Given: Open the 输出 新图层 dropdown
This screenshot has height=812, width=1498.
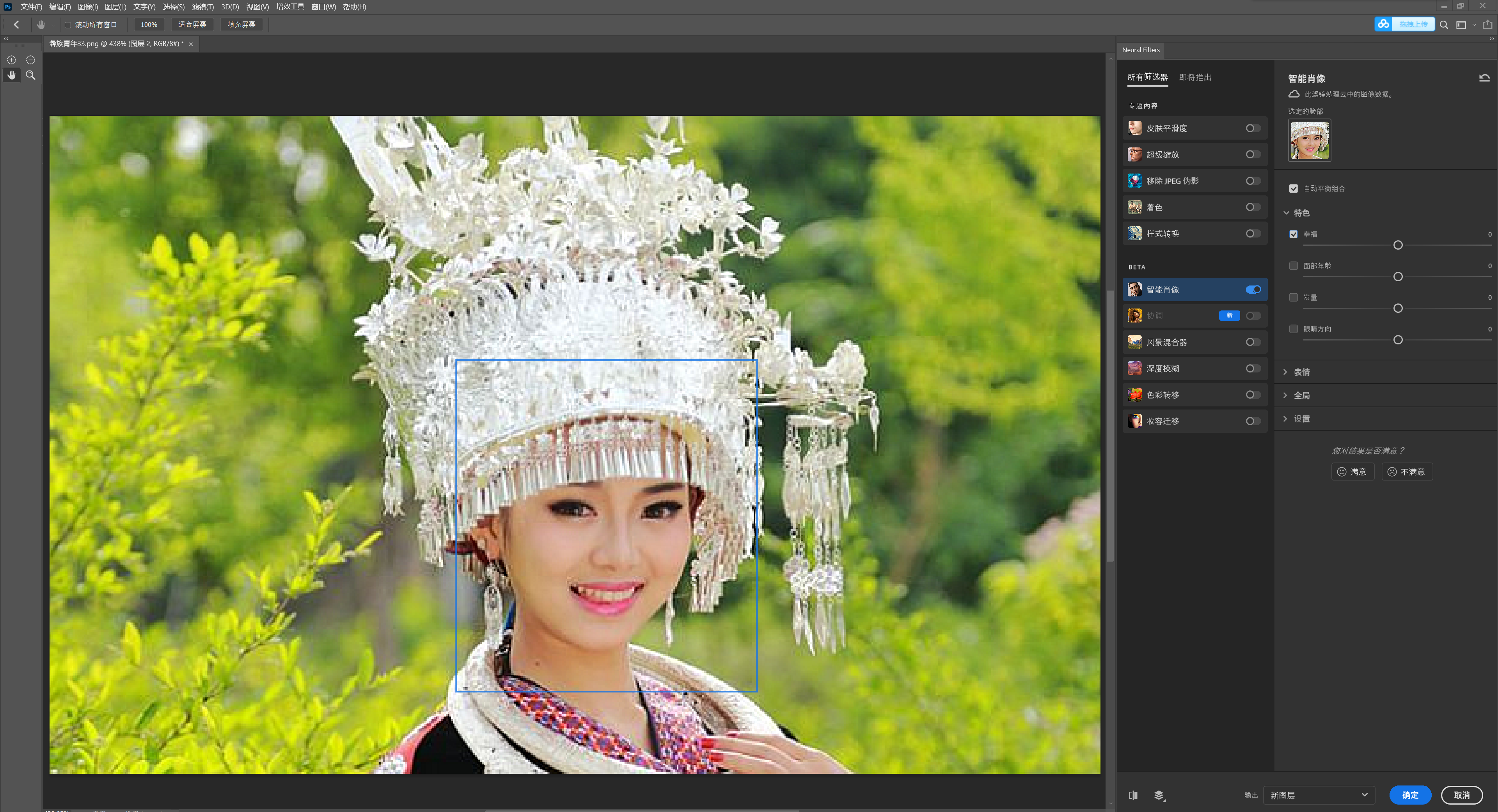Looking at the screenshot, I should pos(1319,795).
